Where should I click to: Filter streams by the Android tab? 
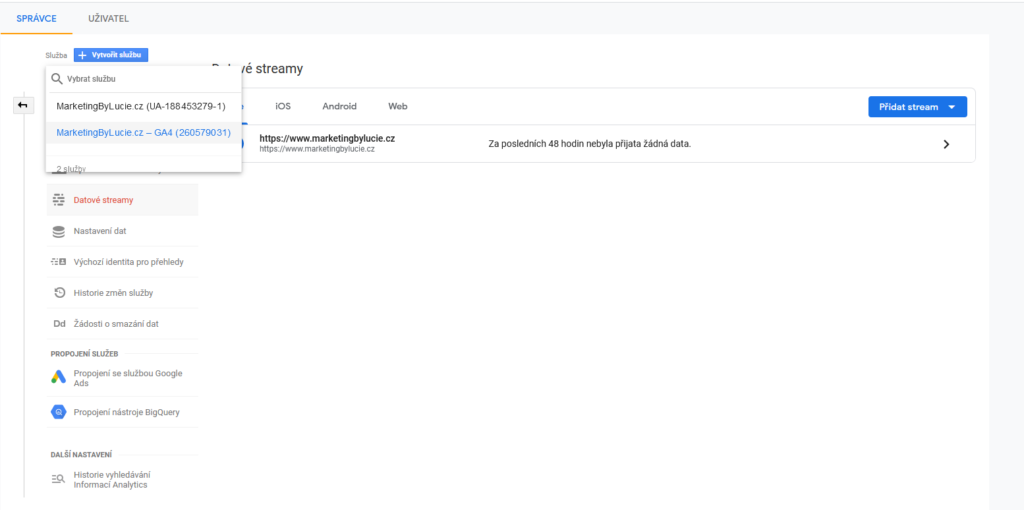point(340,106)
